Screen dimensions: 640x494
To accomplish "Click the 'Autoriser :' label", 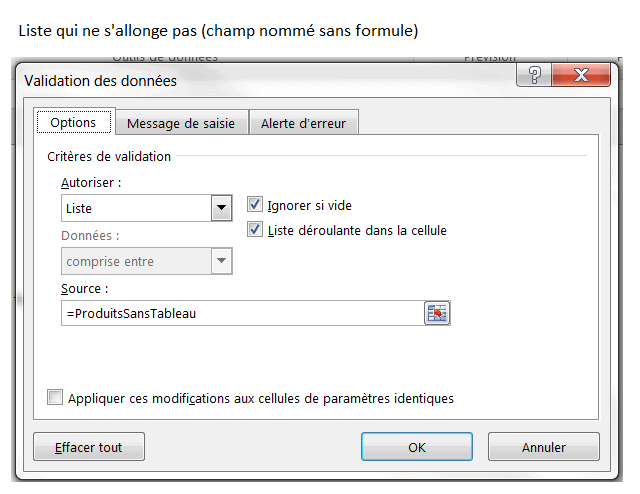I will pos(91,183).
